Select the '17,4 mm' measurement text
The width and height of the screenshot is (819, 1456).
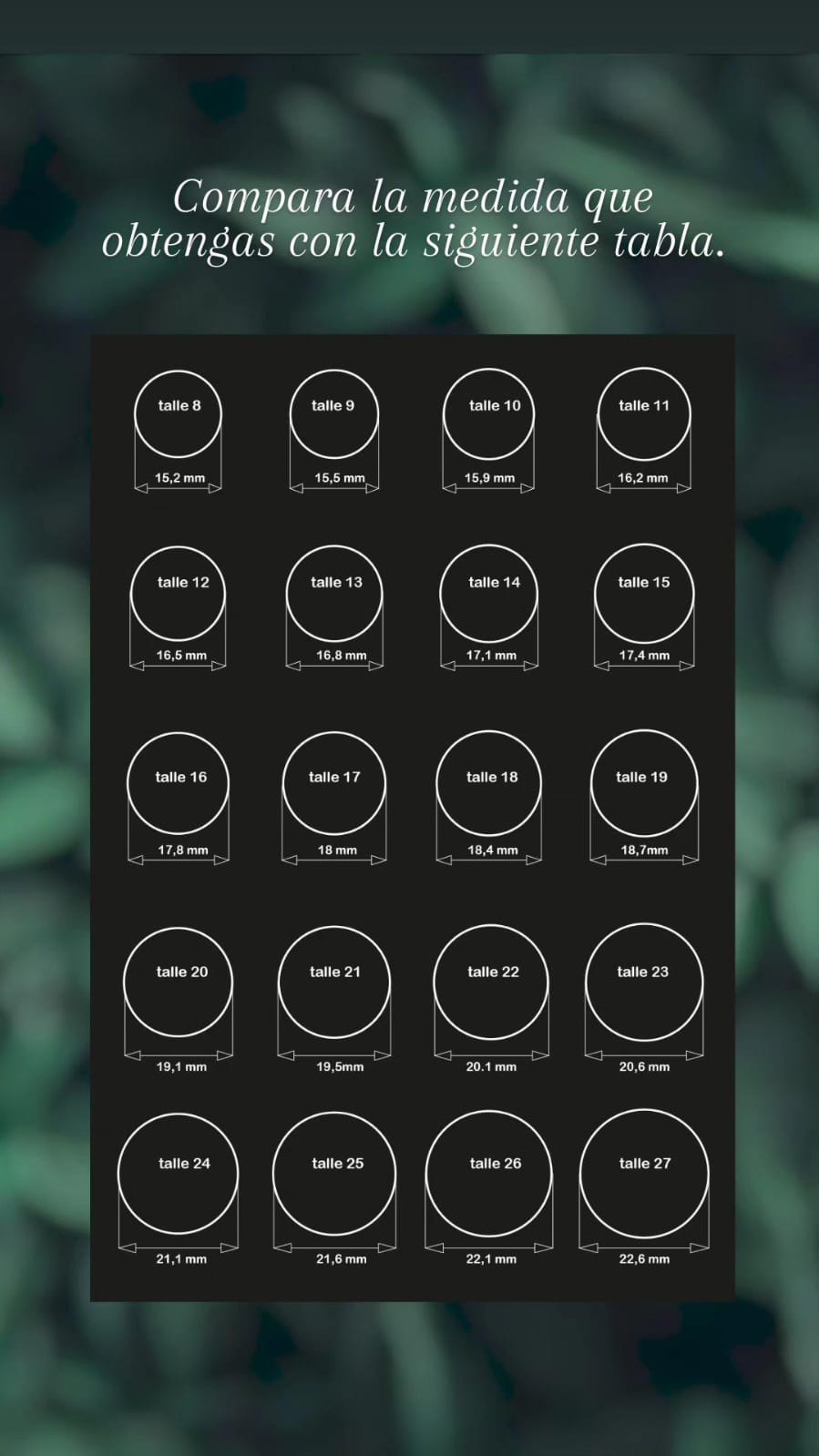point(644,655)
